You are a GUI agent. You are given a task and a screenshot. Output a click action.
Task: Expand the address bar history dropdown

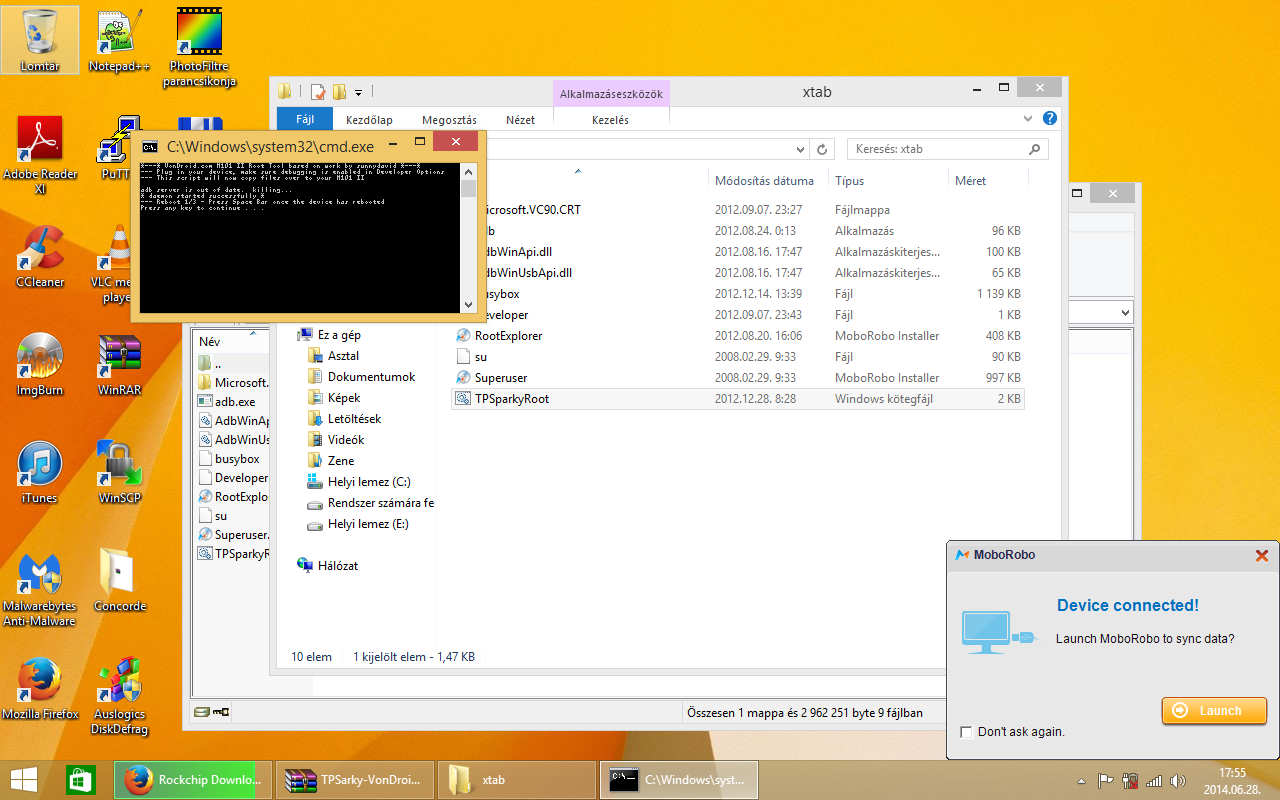(799, 149)
